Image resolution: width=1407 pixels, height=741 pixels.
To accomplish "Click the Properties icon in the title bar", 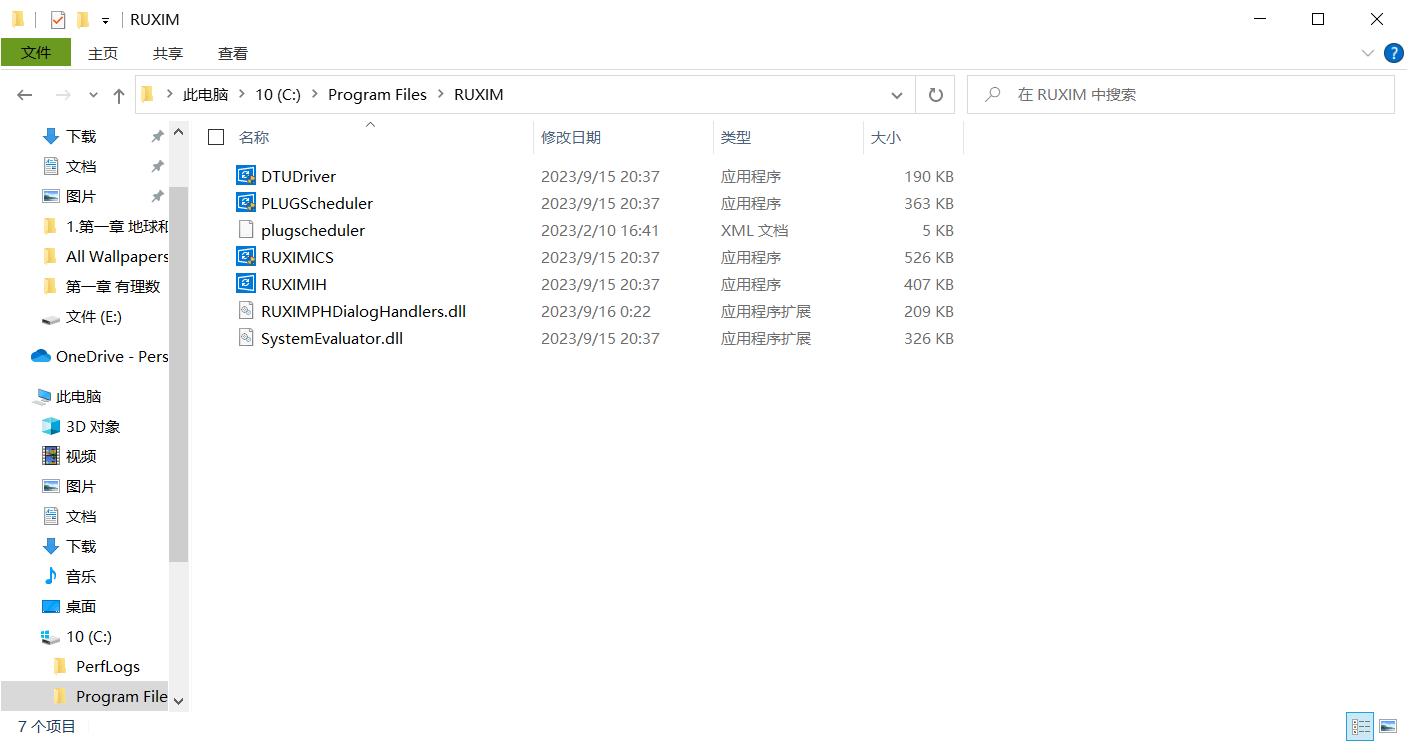I will click(58, 19).
